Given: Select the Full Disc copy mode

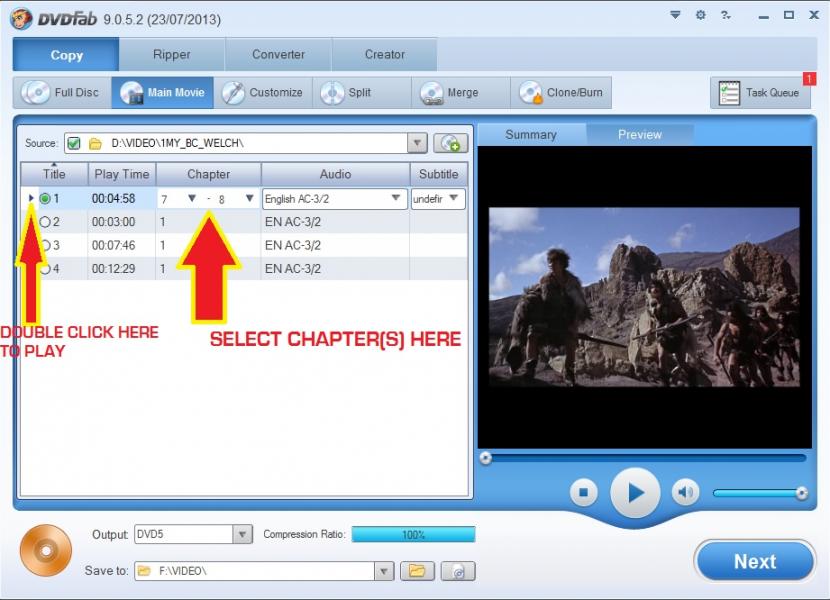Looking at the screenshot, I should pyautogui.click(x=62, y=93).
